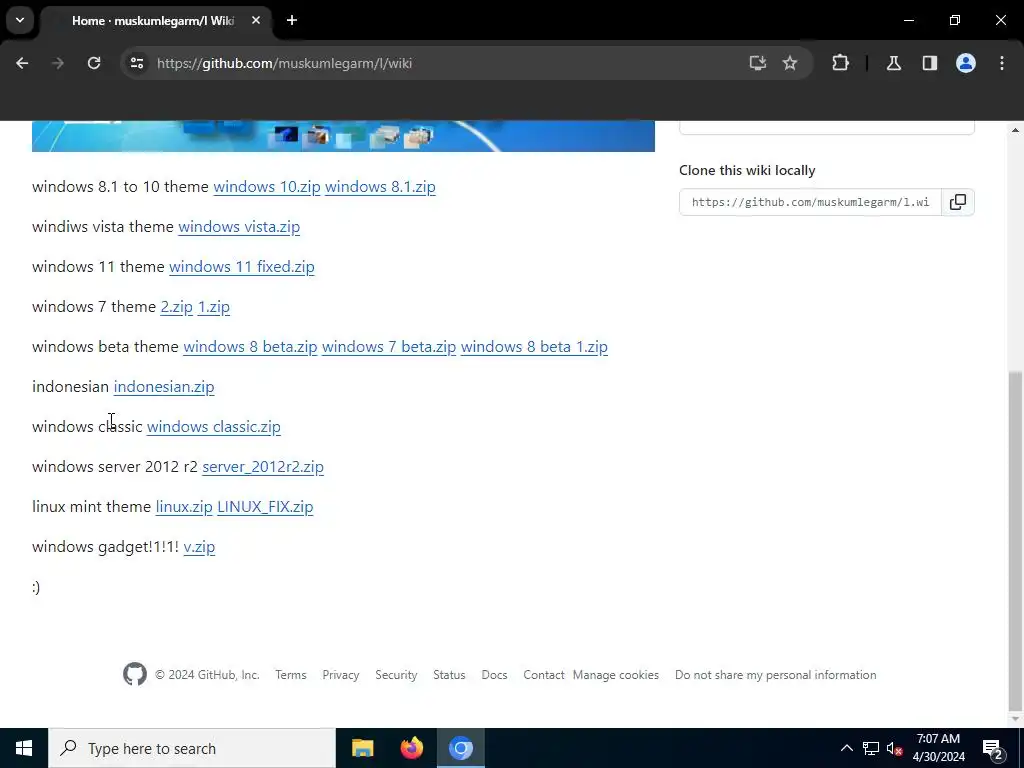1024x768 pixels.
Task: Open the Terms footer link
Action: (x=291, y=675)
